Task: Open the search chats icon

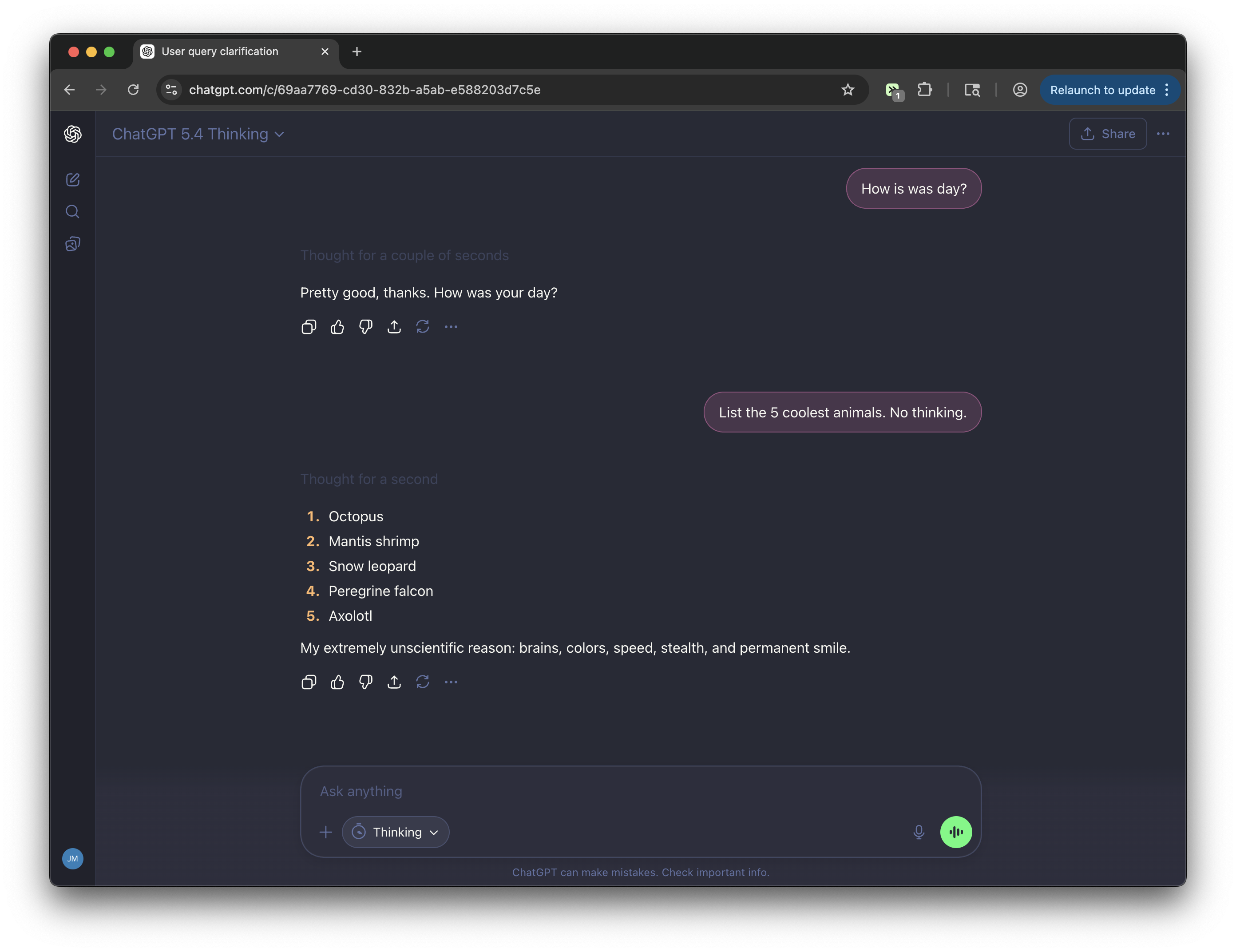Action: 72,212
